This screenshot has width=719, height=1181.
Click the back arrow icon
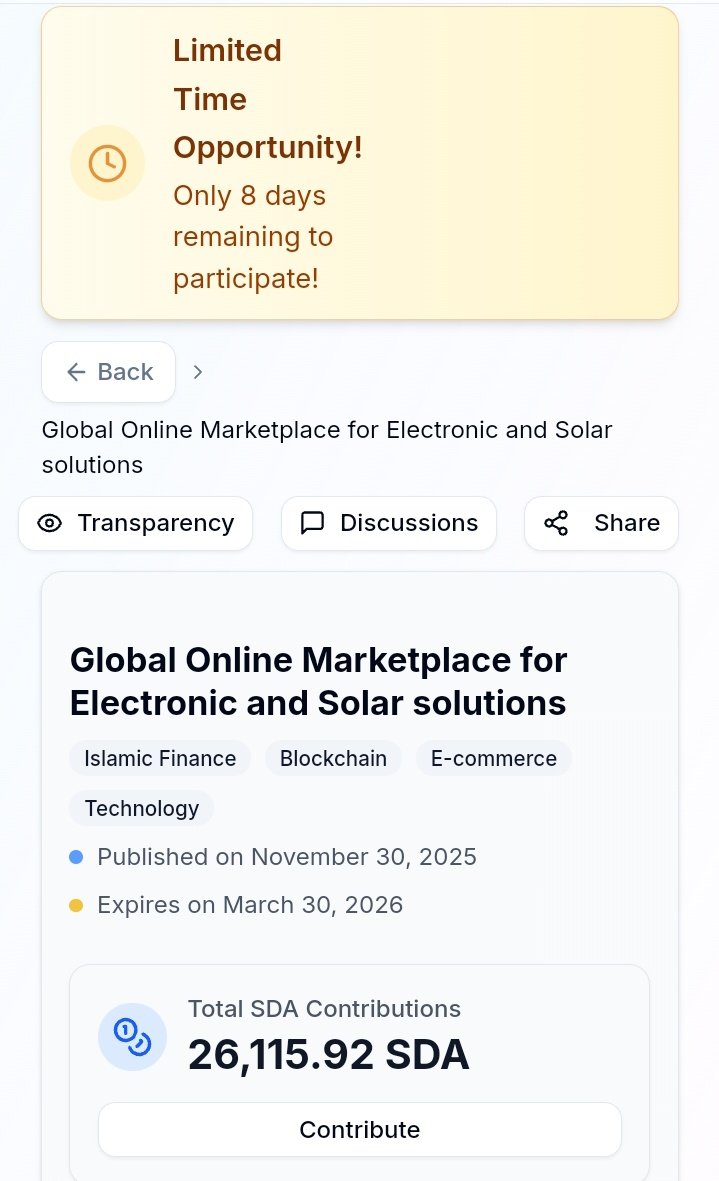76,372
